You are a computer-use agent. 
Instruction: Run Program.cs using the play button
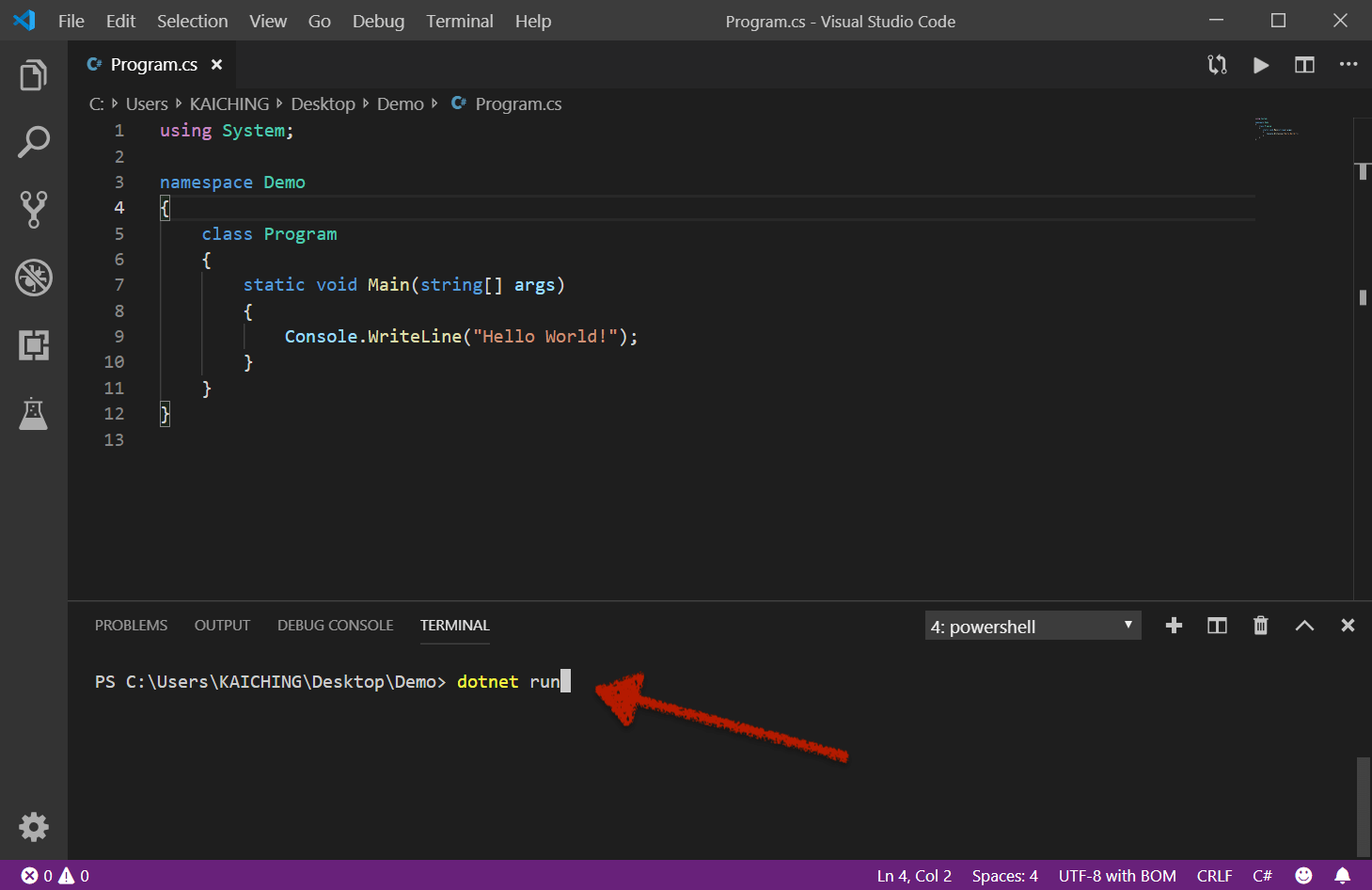pyautogui.click(x=1260, y=65)
